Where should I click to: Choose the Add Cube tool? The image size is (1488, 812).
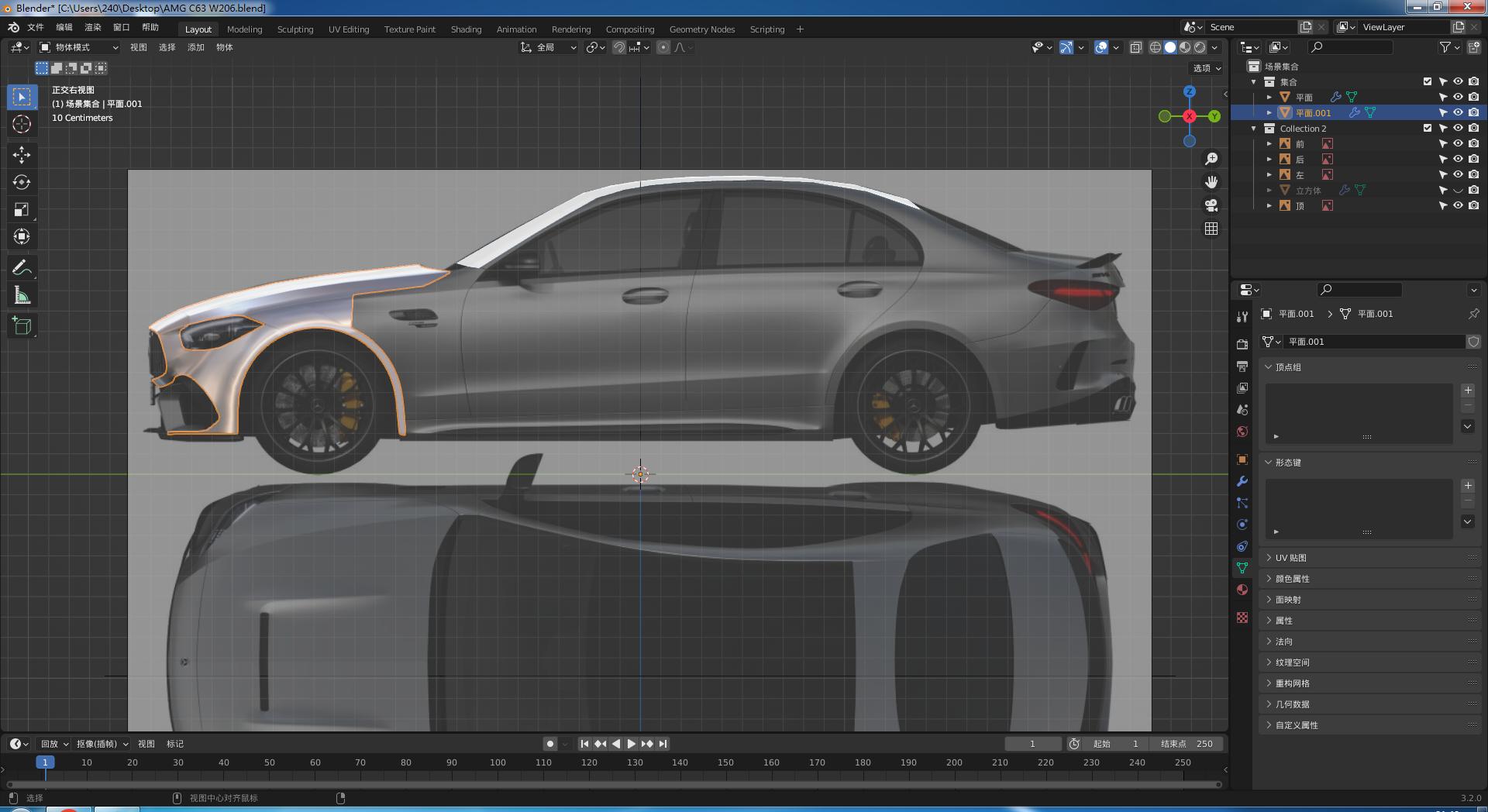pyautogui.click(x=22, y=326)
